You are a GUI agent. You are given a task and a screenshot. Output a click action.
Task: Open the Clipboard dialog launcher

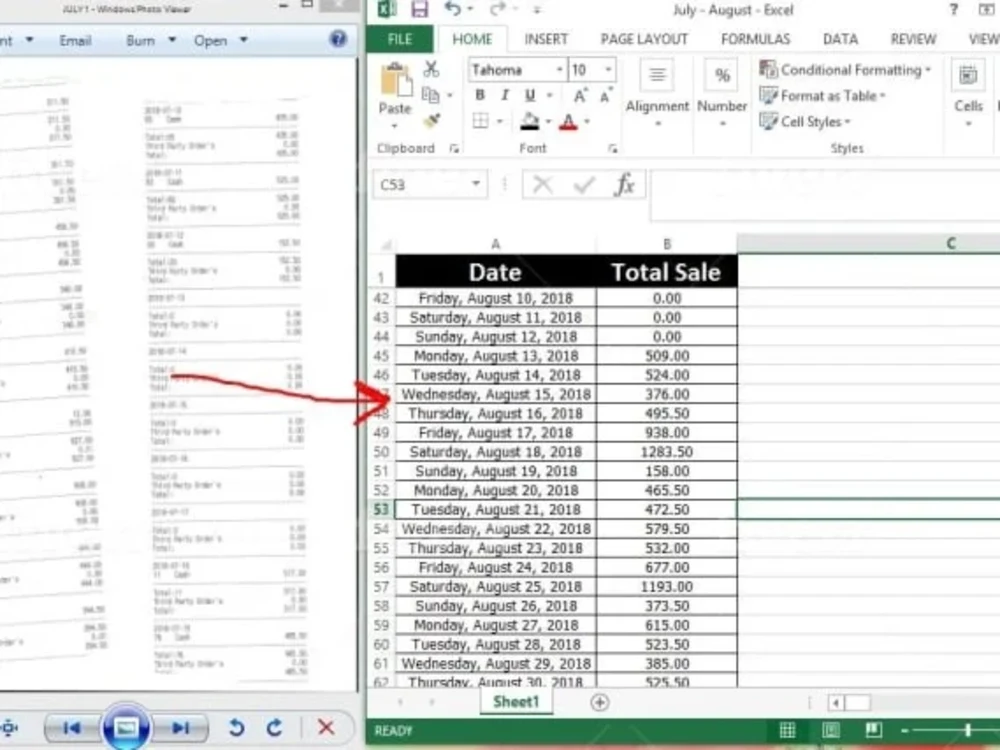point(454,149)
